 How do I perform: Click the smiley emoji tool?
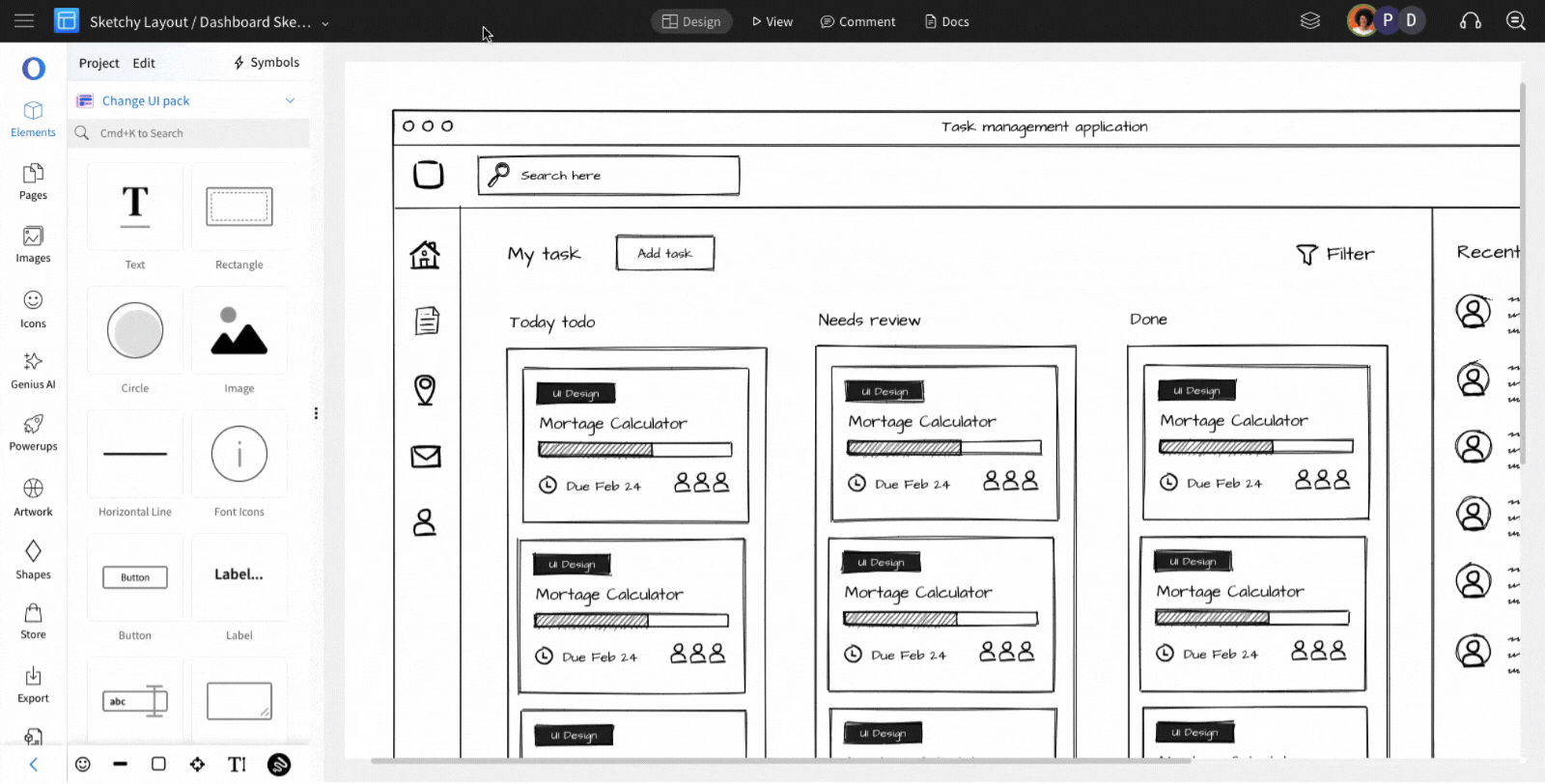[83, 764]
